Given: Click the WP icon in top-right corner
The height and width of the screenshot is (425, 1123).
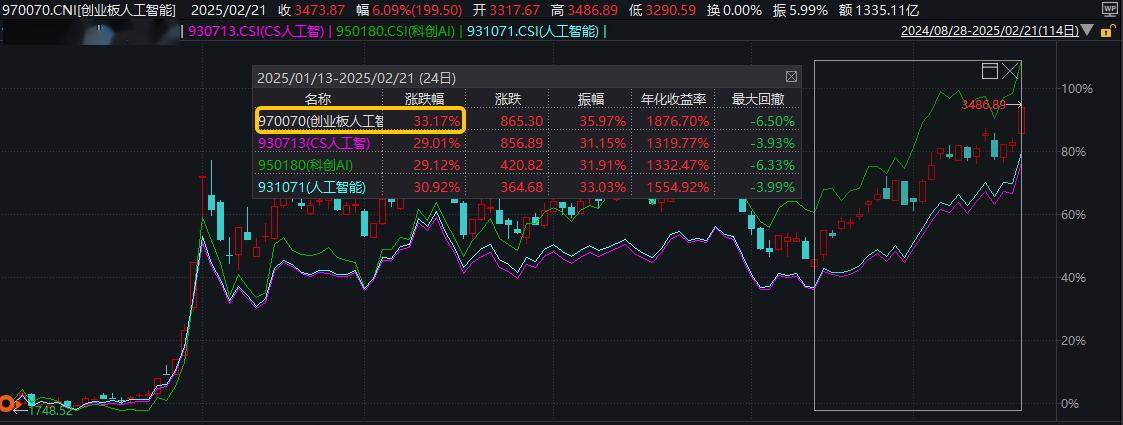Looking at the screenshot, I should click(1109, 9).
